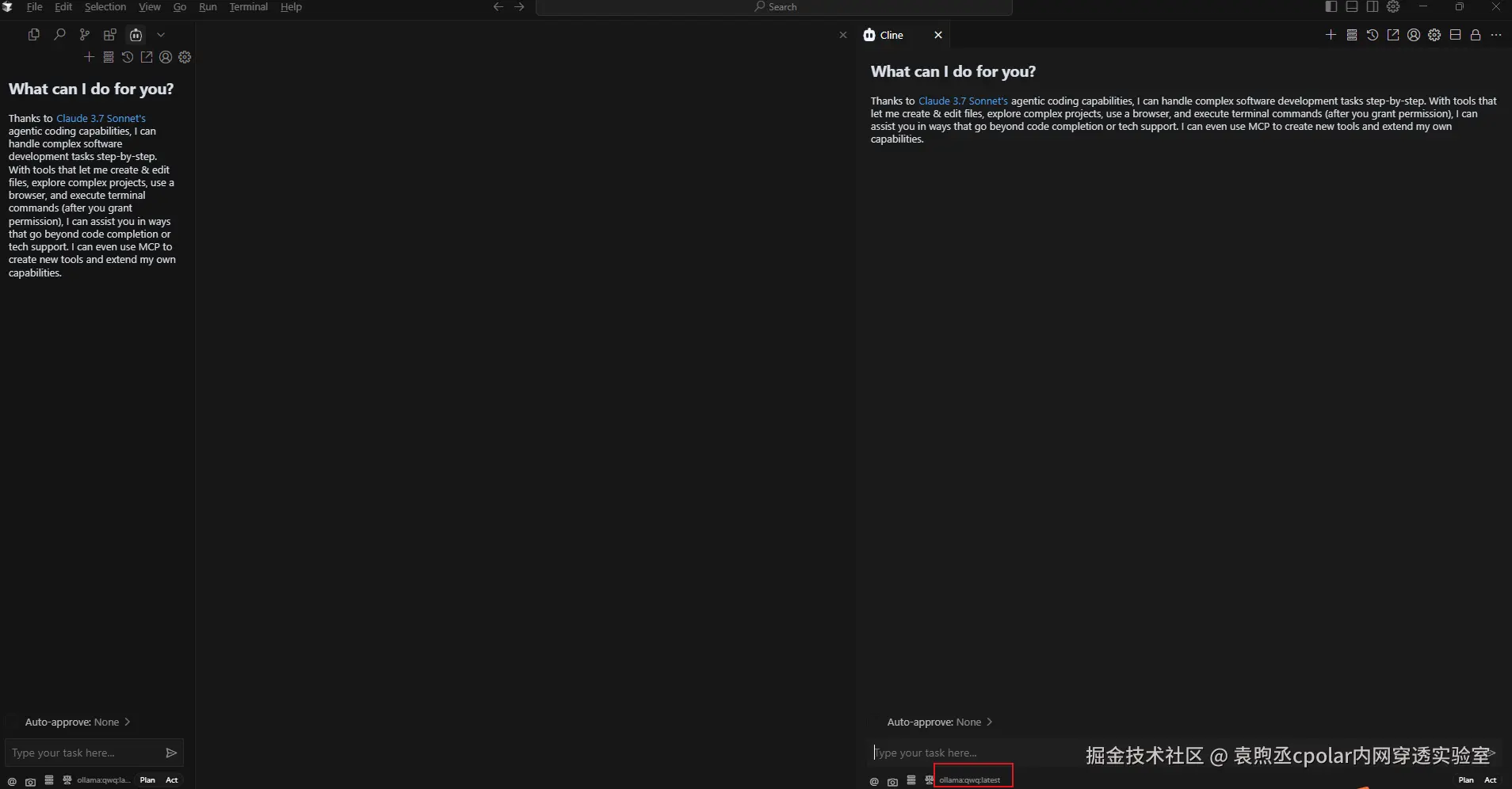Close the Cline editor tab
This screenshot has height=789, width=1512.
coord(938,35)
